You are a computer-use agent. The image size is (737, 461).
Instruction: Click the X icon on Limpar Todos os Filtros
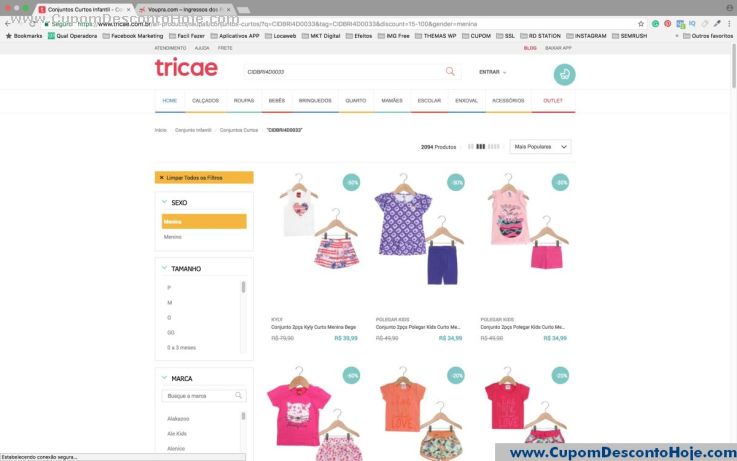[x=161, y=177]
